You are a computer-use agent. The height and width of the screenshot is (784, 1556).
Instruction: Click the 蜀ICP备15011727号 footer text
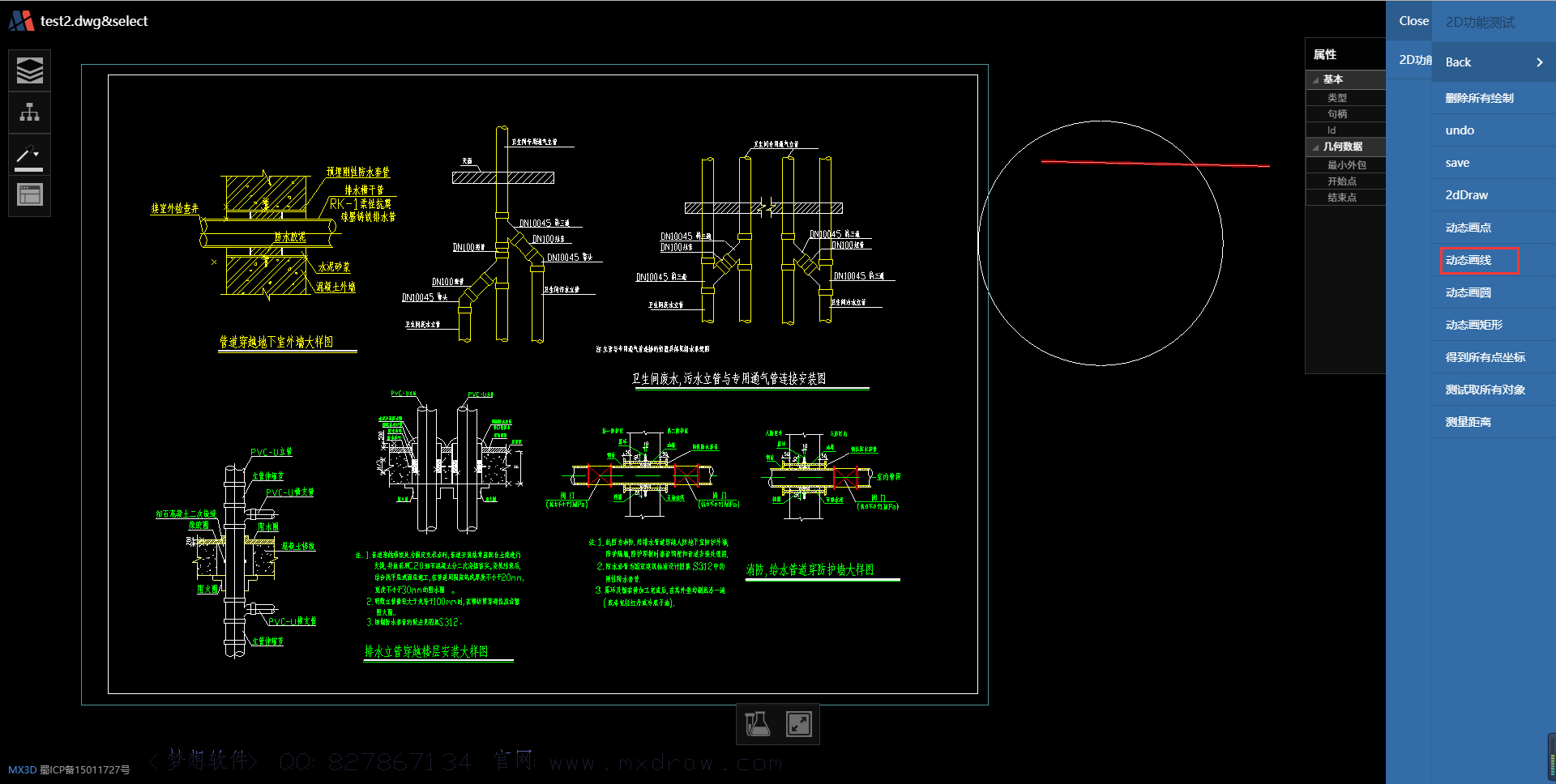pyautogui.click(x=84, y=769)
